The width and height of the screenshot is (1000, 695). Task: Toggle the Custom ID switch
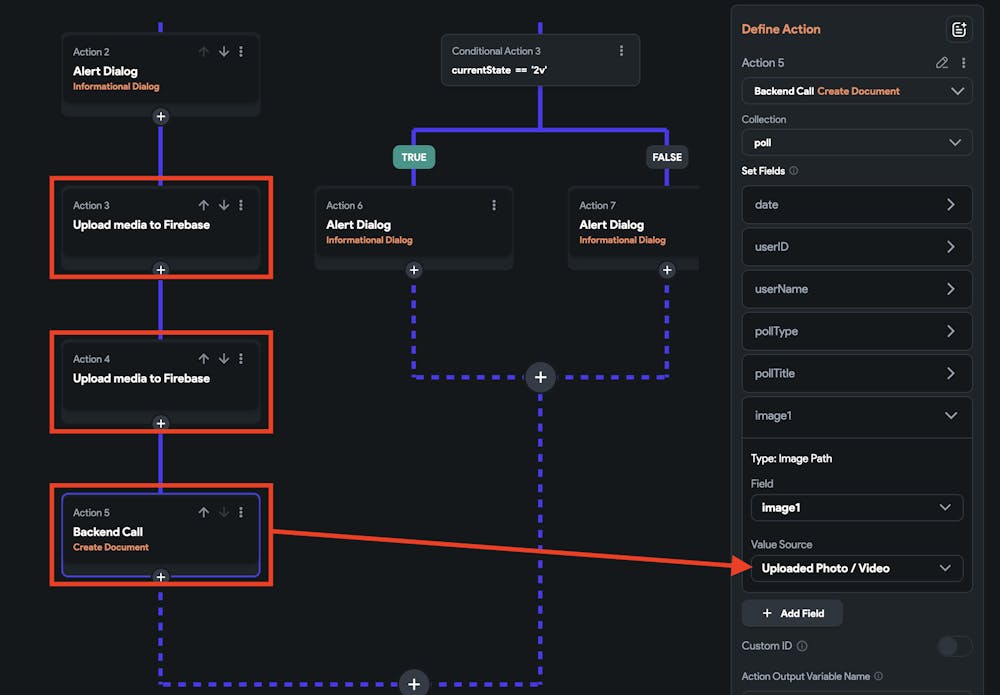954,646
